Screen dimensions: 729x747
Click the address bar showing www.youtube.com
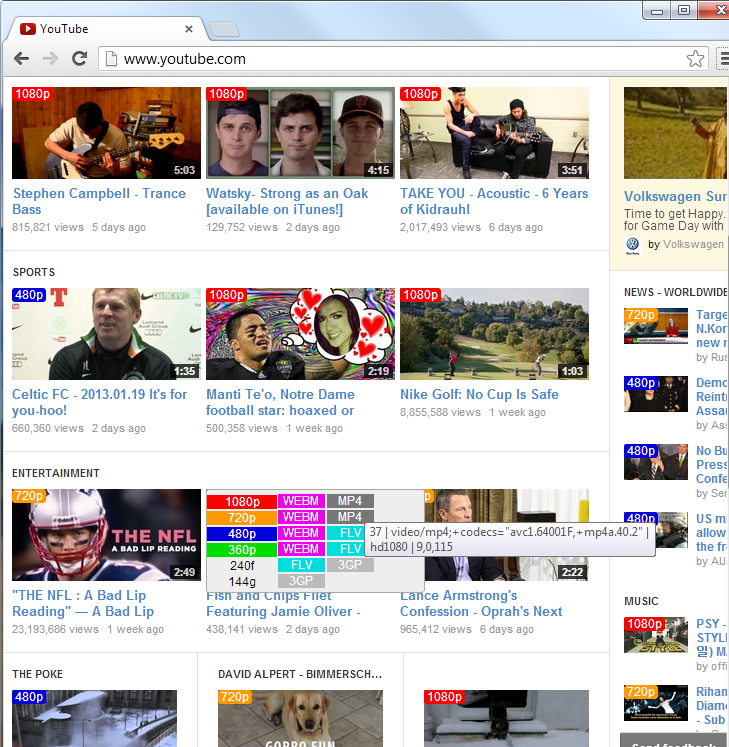coord(403,59)
